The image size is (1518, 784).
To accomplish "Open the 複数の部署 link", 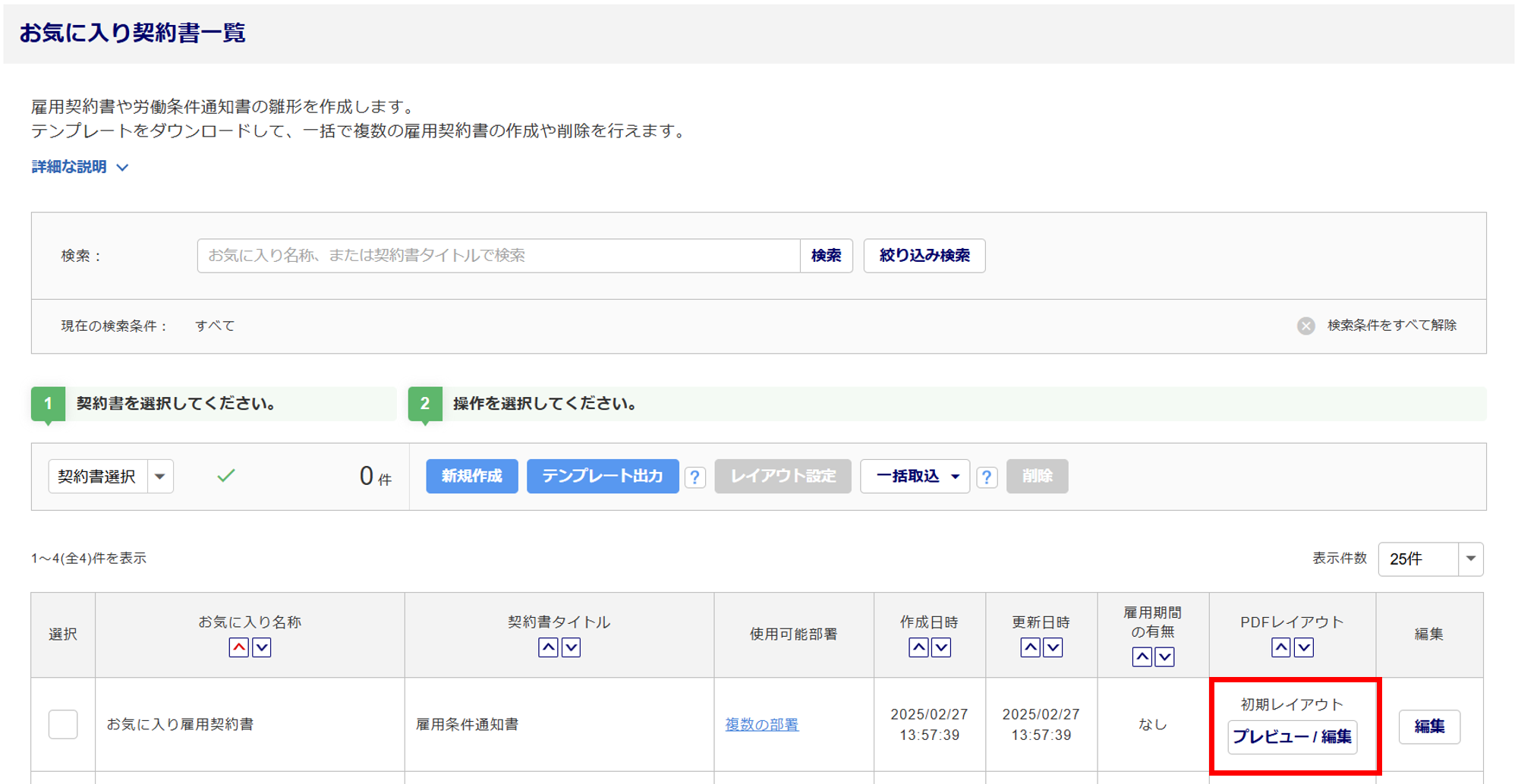I will [761, 725].
